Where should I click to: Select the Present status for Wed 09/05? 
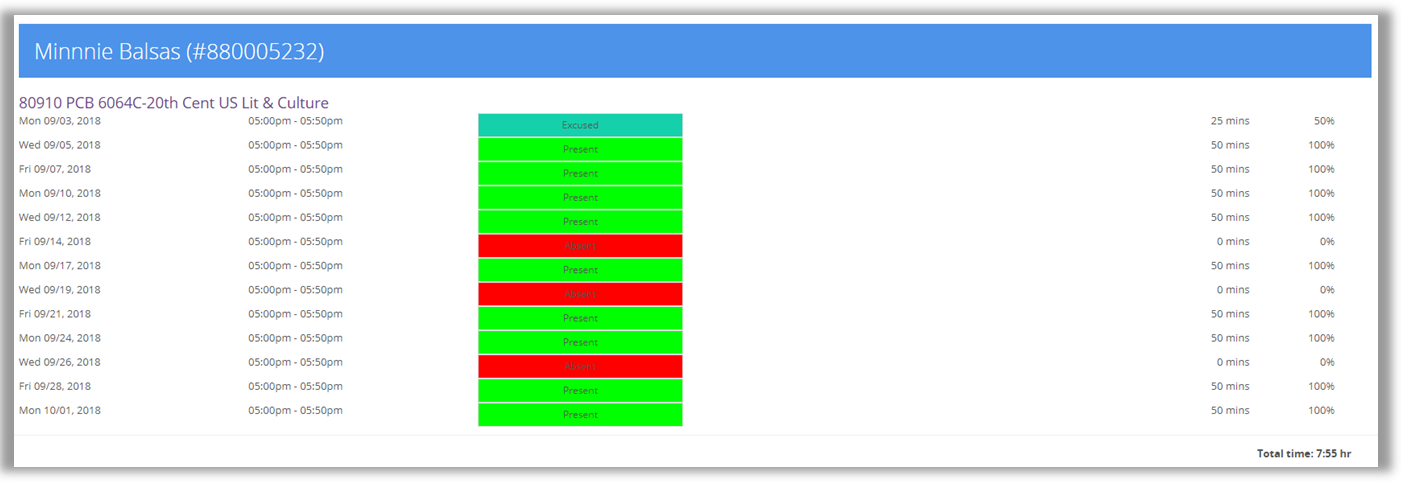click(580, 149)
